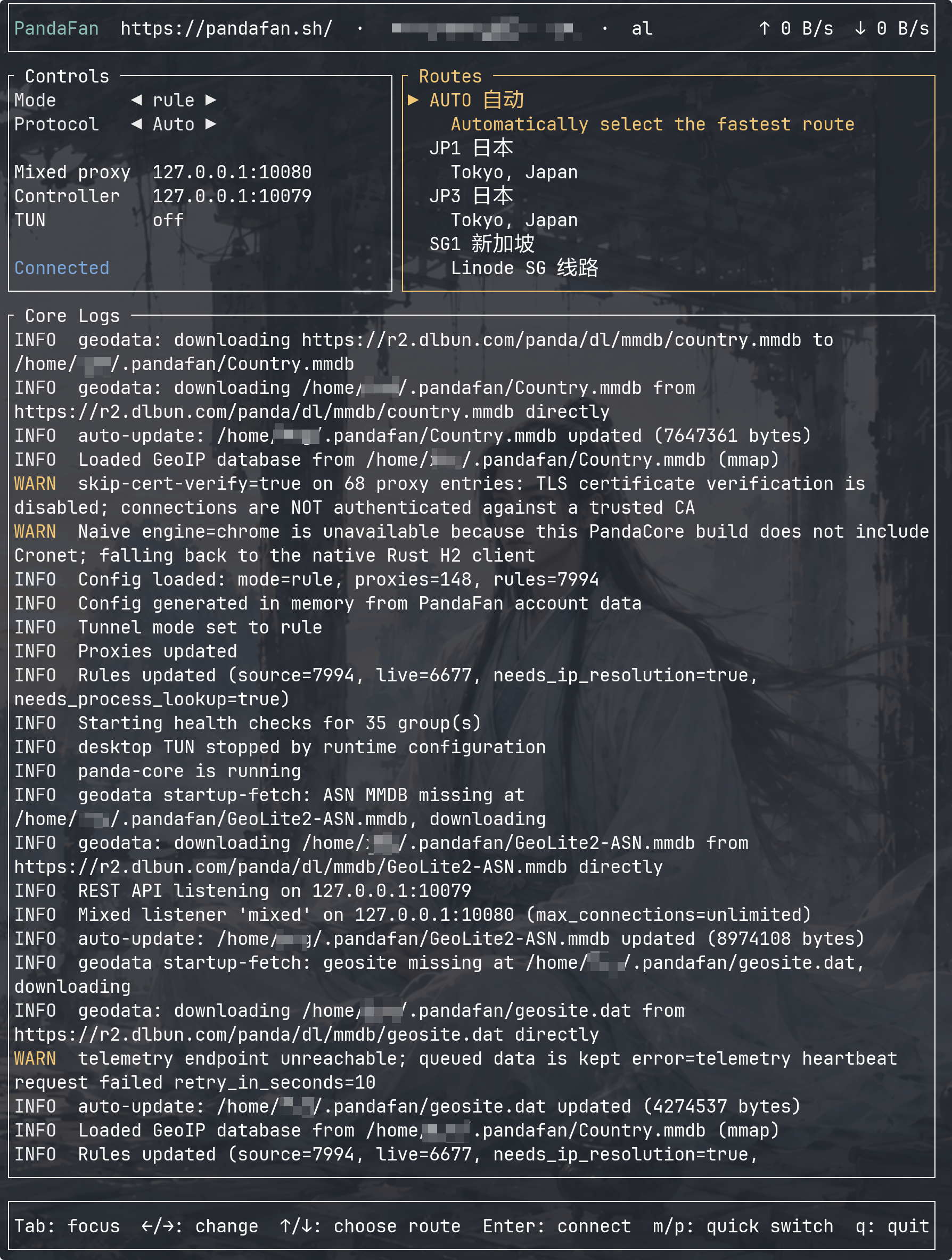
Task: Click the Routes panel title
Action: [450, 76]
